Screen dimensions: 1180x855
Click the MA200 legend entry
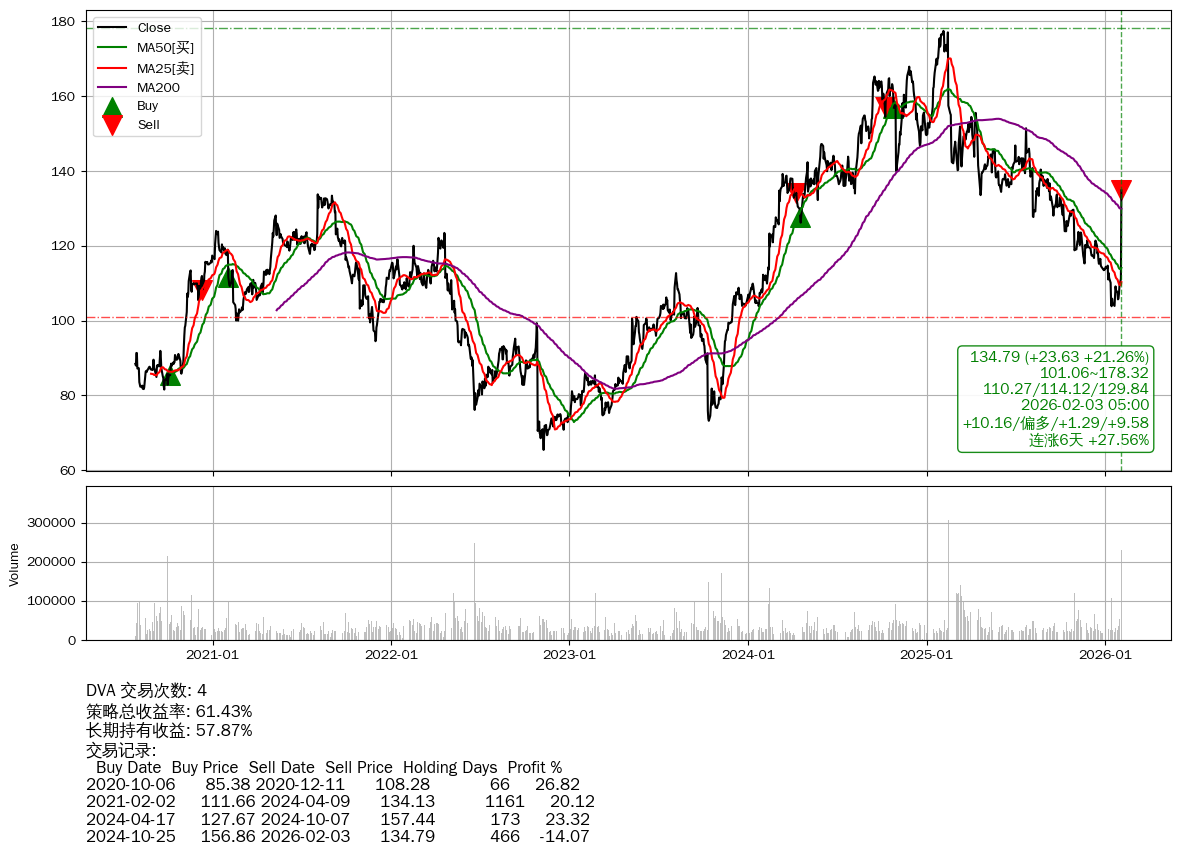tap(158, 87)
